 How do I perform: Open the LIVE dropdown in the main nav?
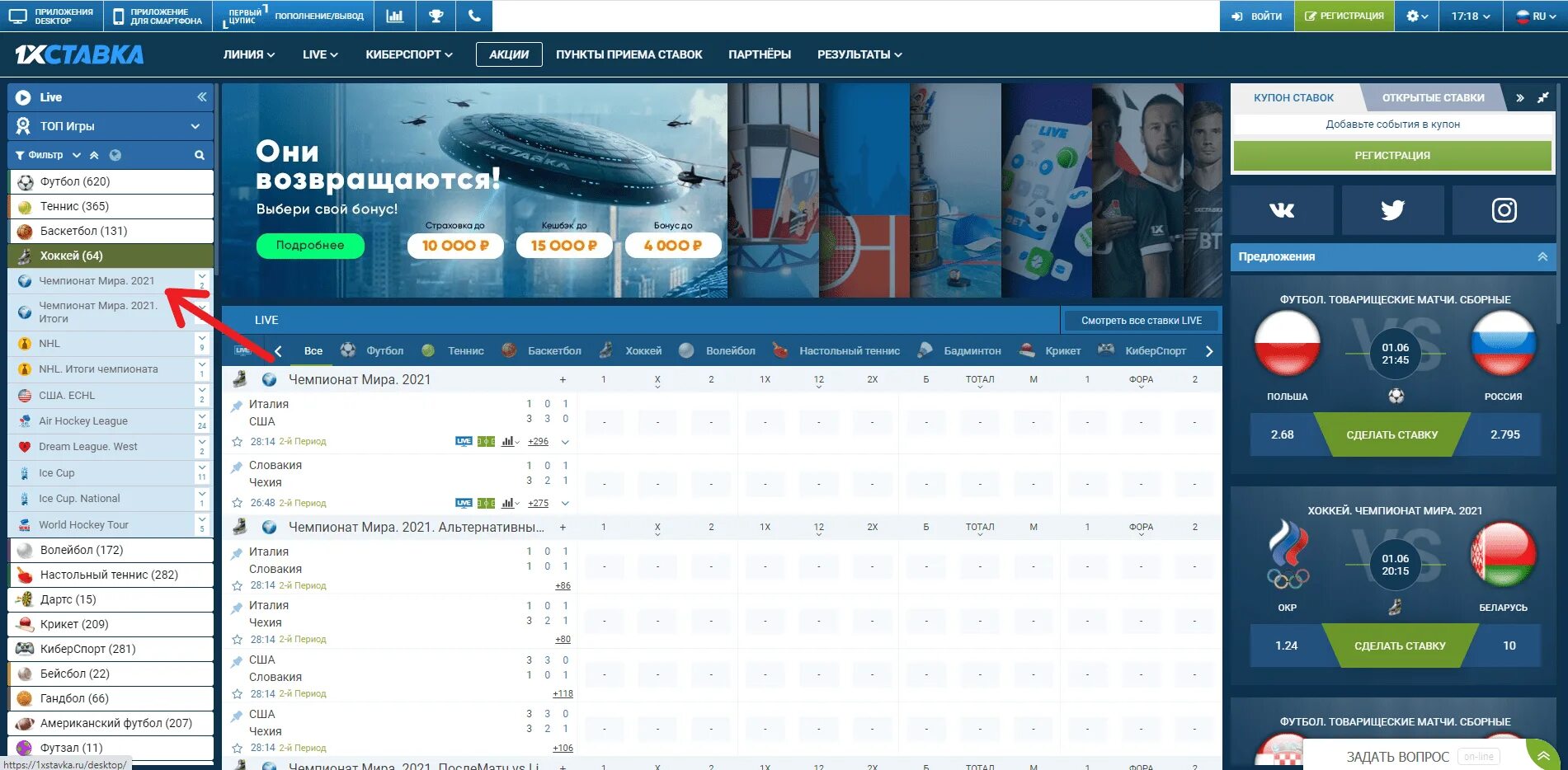click(x=320, y=54)
